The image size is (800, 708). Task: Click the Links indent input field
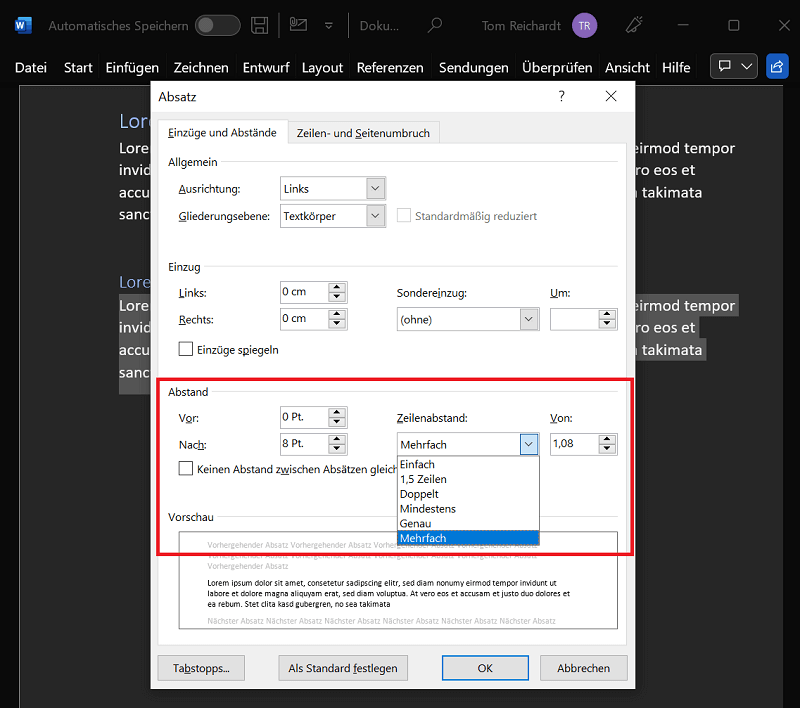click(304, 292)
